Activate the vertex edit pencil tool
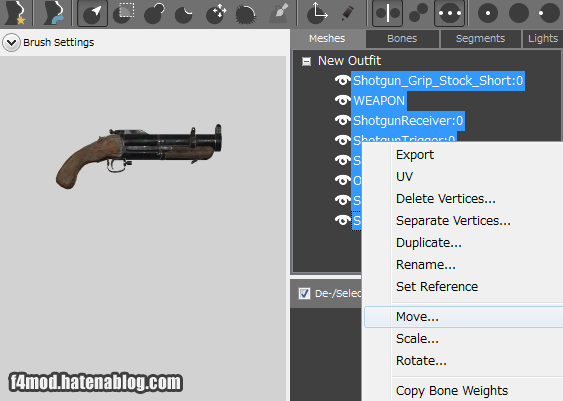This screenshot has width=563, height=401. pos(347,13)
